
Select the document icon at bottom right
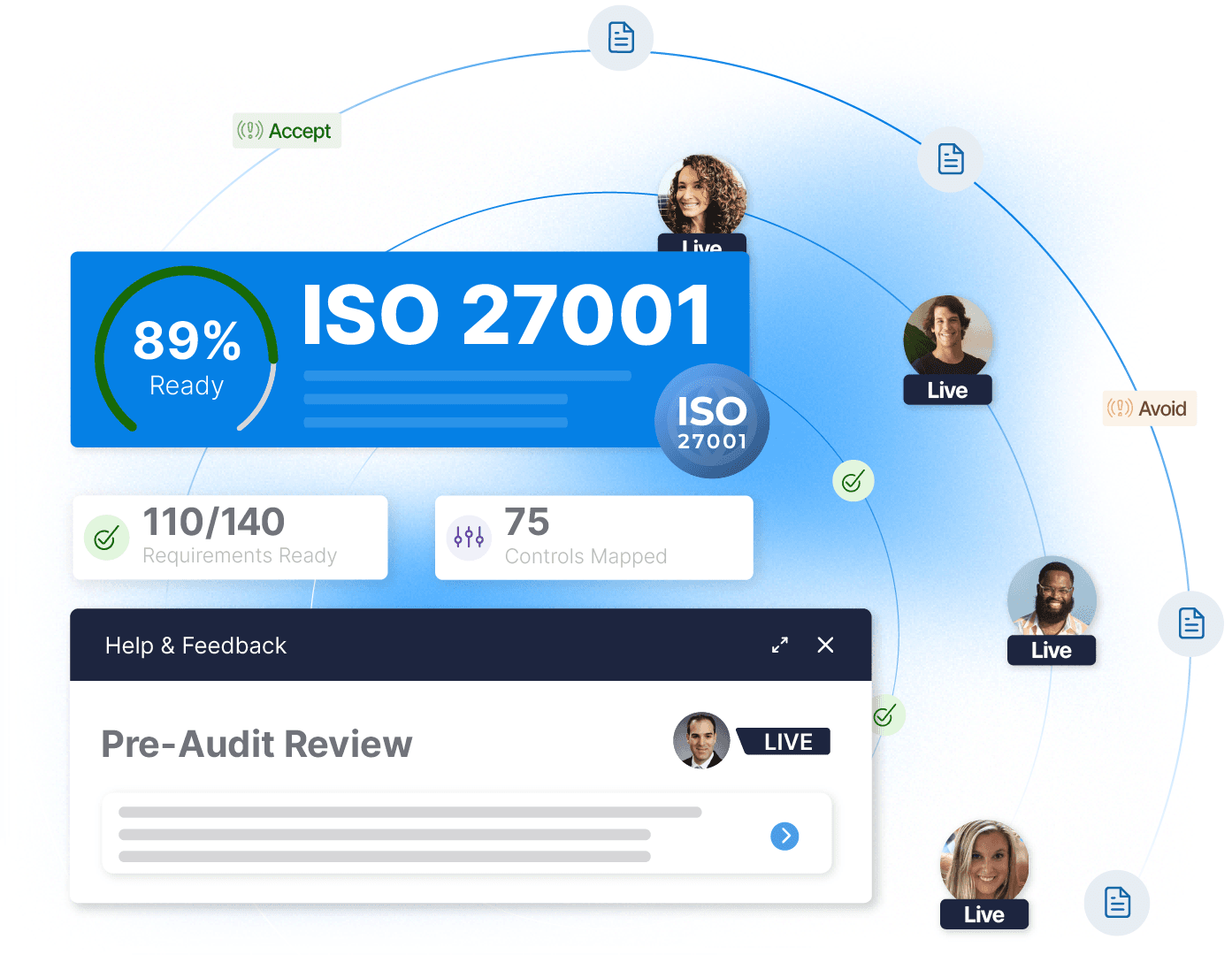click(x=1117, y=903)
